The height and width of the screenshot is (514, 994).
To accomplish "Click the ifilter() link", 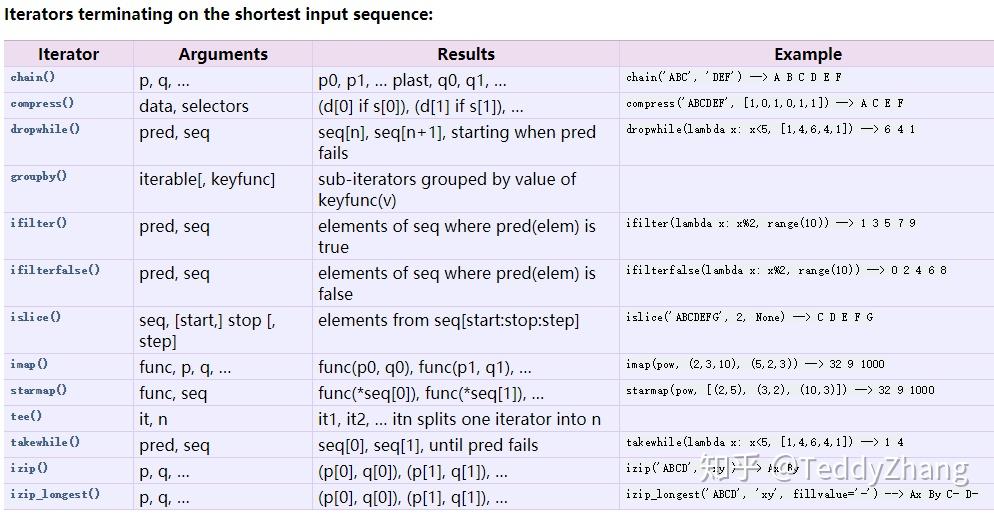I will coord(39,223).
